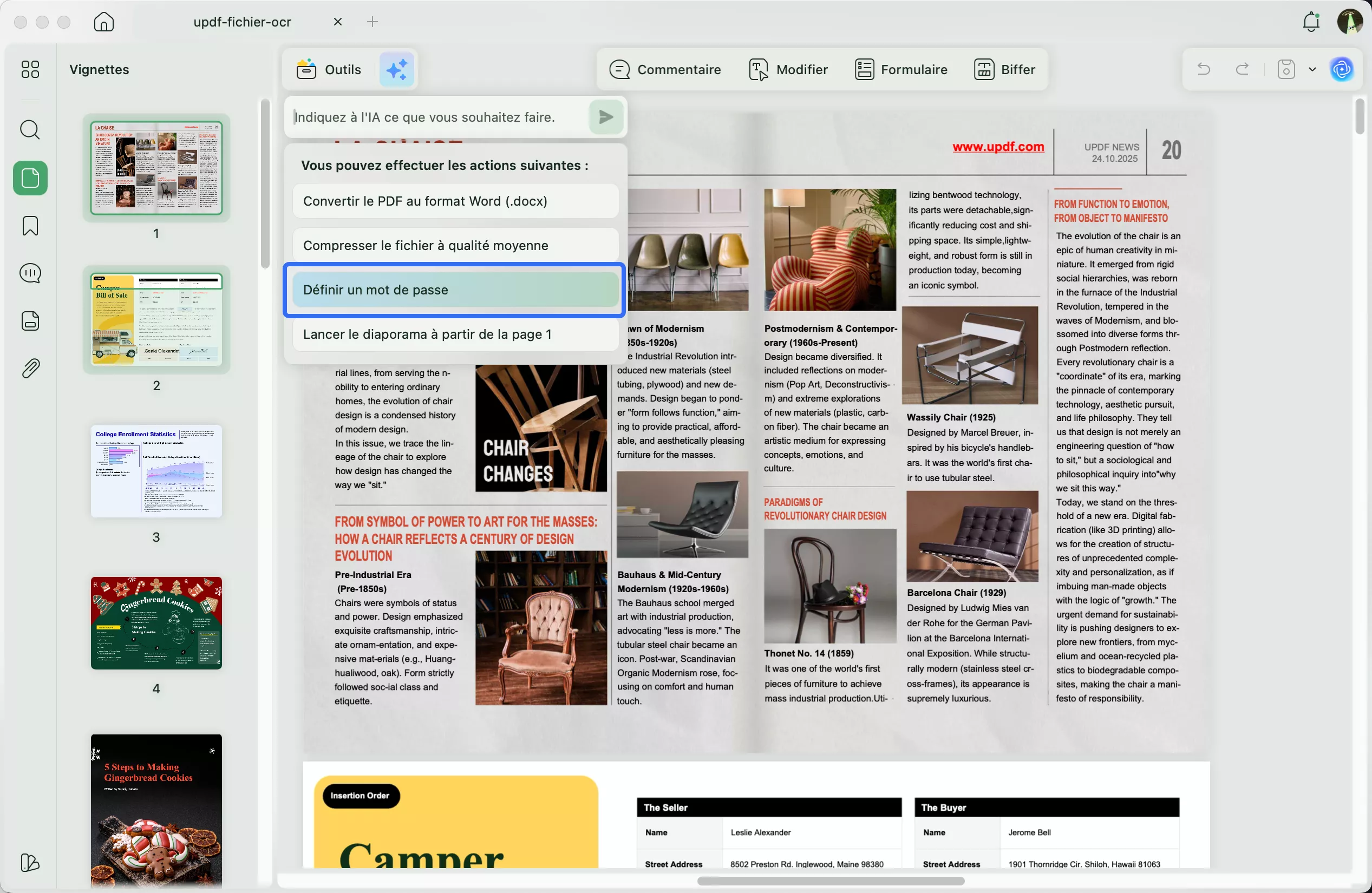Open the UPDF AI assistant icon at top right
Image resolution: width=1372 pixels, height=893 pixels.
click(x=1342, y=69)
